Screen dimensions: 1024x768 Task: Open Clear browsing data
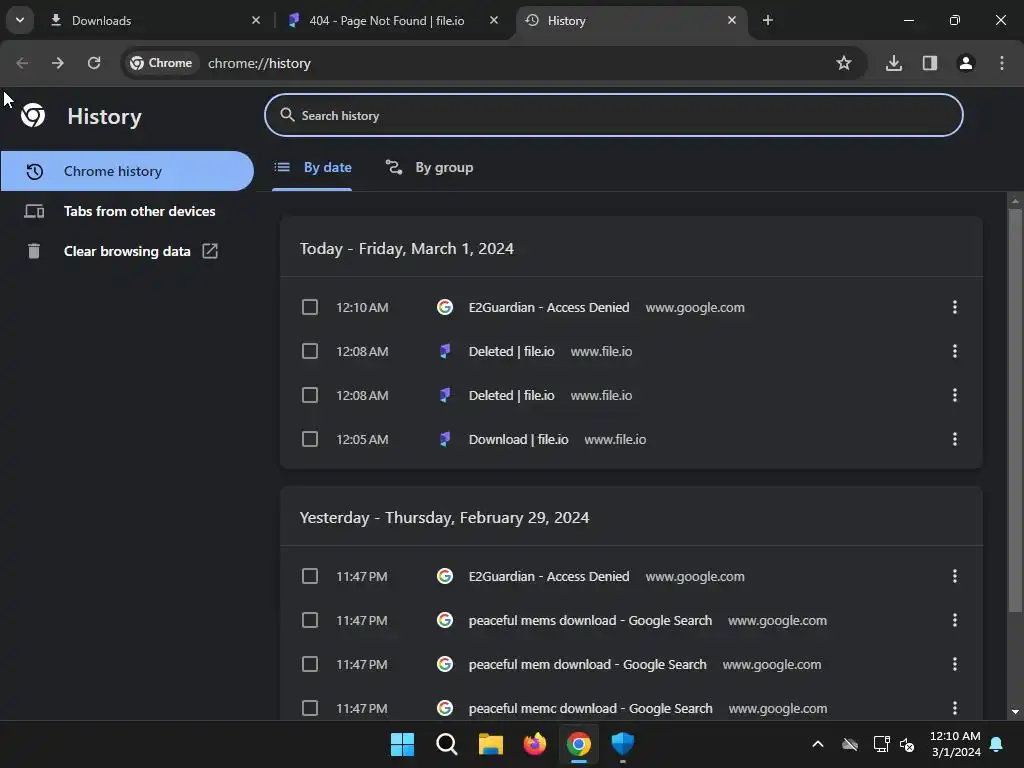pyautogui.click(x=127, y=251)
